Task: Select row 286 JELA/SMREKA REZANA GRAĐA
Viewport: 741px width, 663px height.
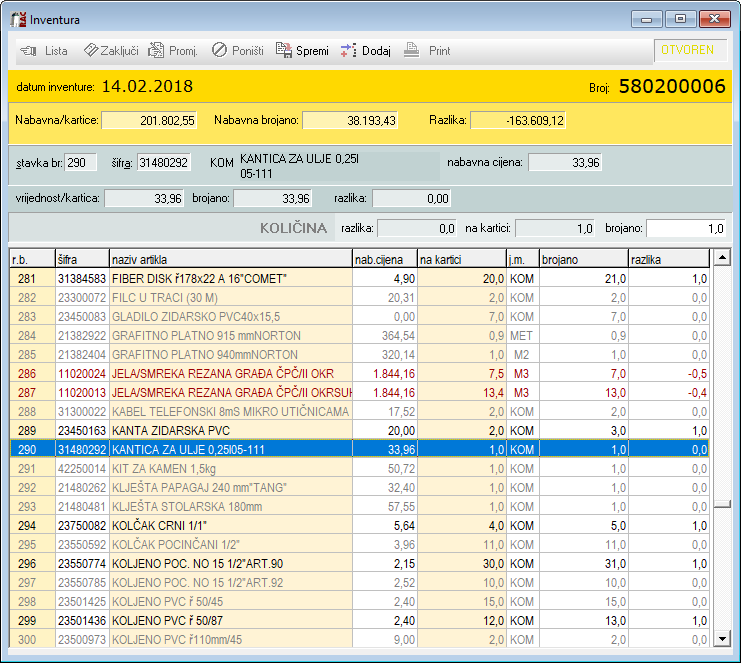Action: pos(200,373)
